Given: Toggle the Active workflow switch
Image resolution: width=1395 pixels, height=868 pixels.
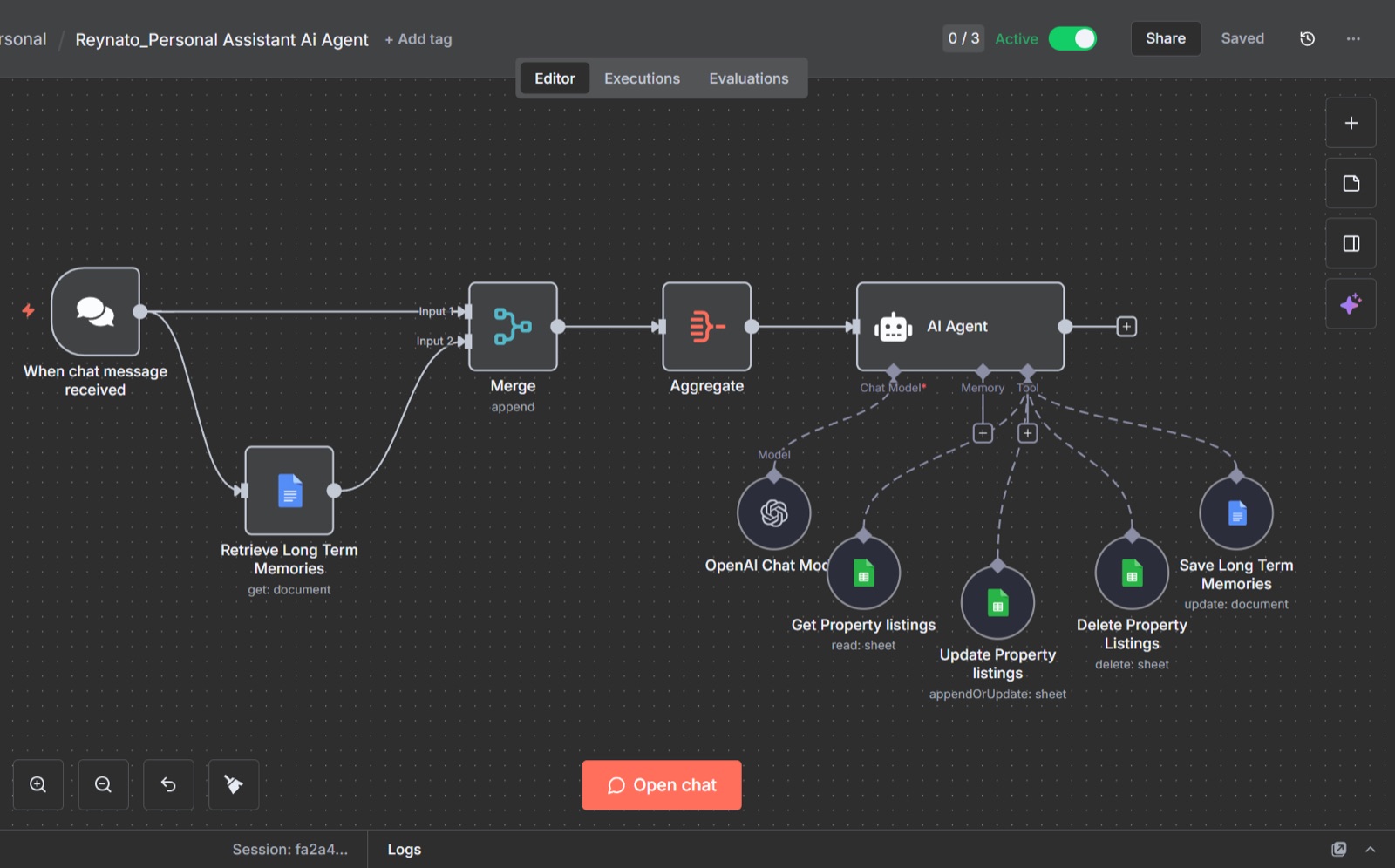Looking at the screenshot, I should coord(1072,38).
